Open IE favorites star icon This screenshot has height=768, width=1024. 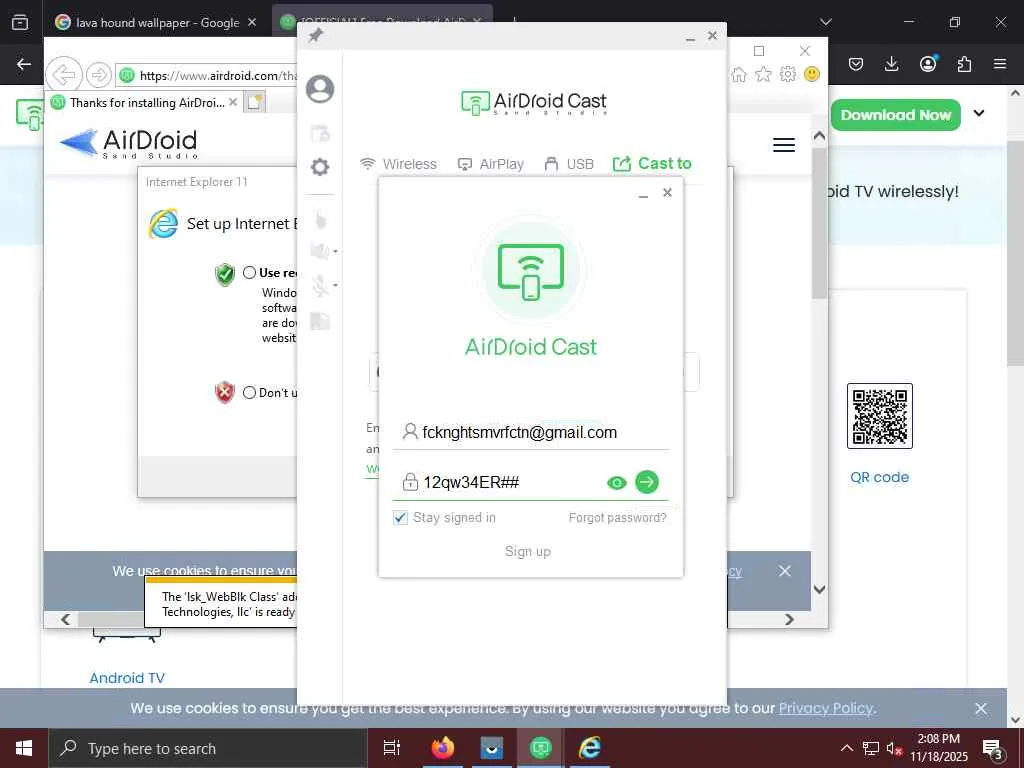[763, 74]
